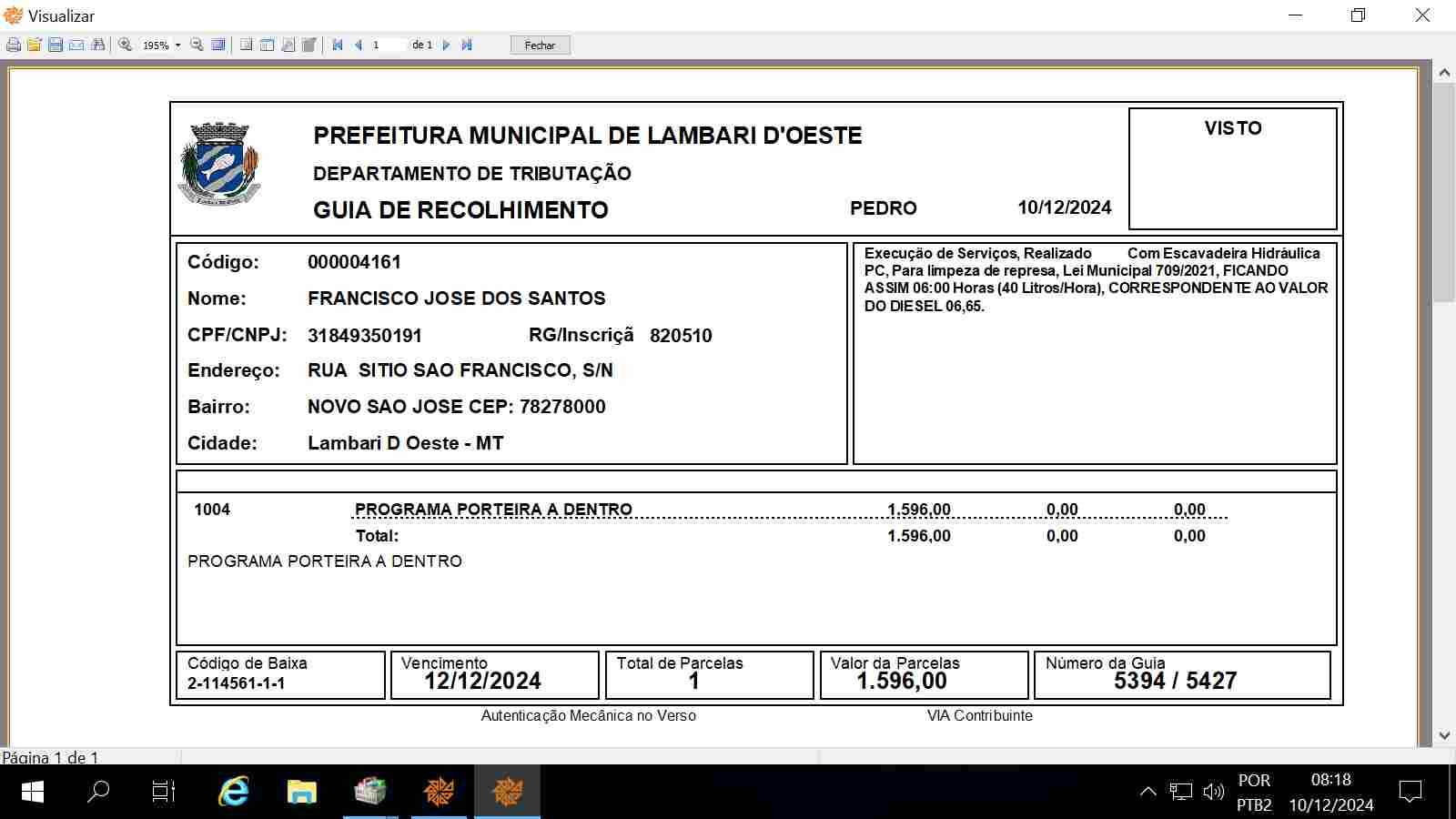Click the print icon in toolbar
Viewport: 1456px width, 819px height.
tap(13, 45)
